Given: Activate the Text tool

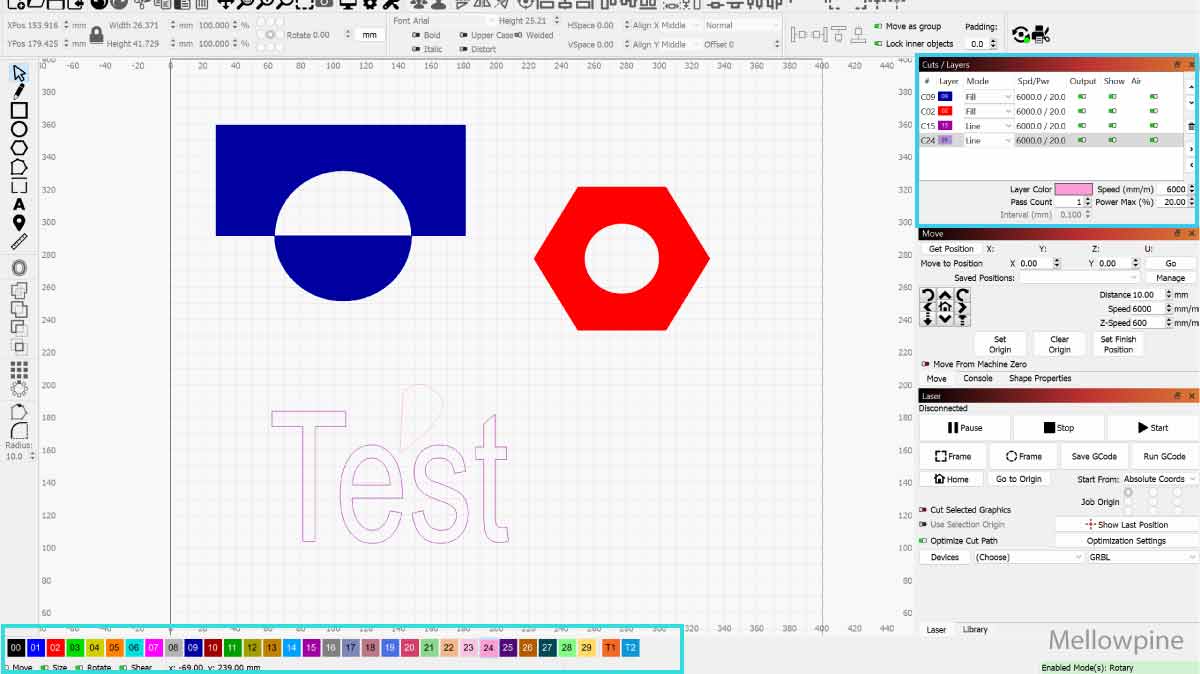Looking at the screenshot, I should point(19,205).
